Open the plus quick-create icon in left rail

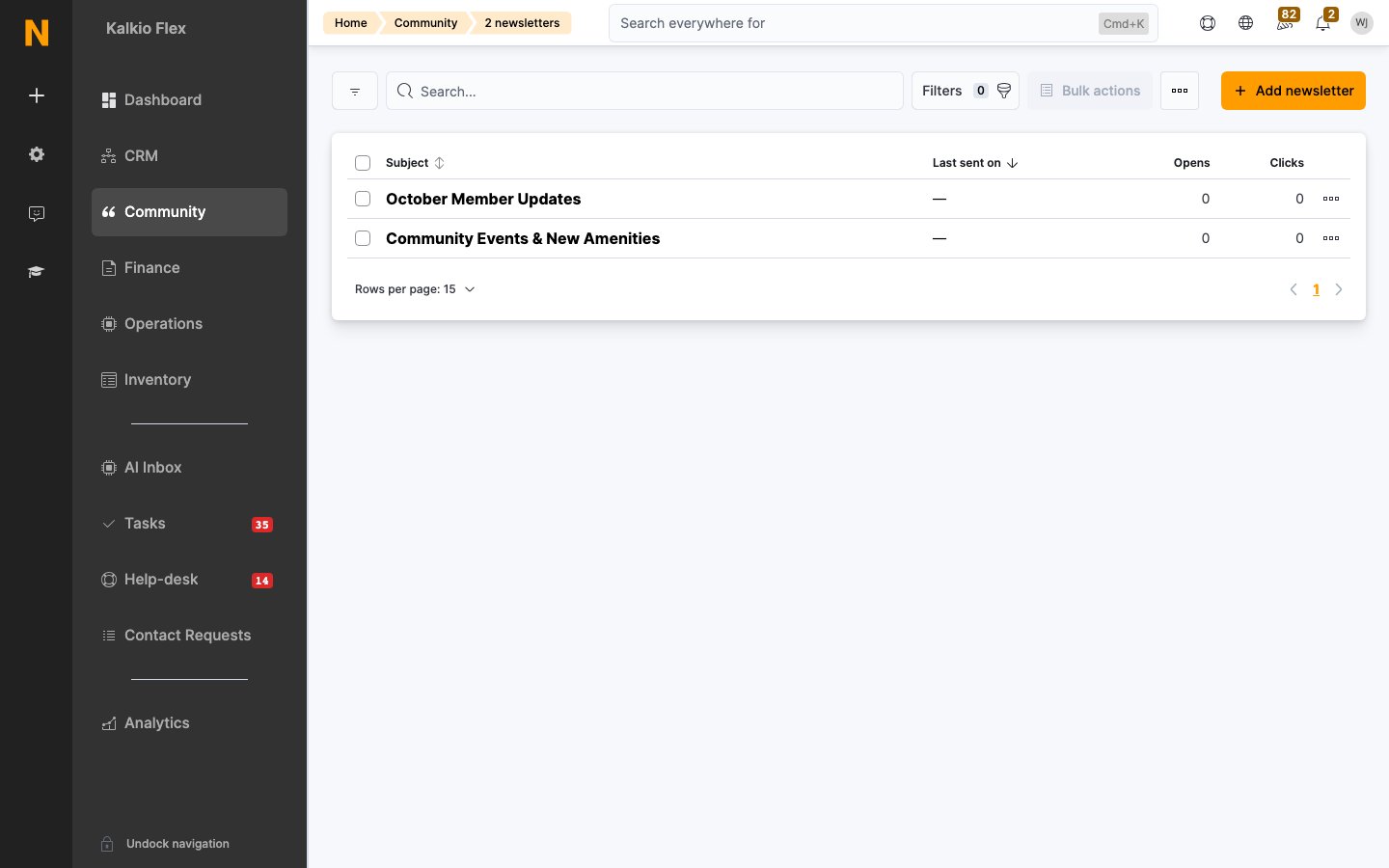pos(37,95)
